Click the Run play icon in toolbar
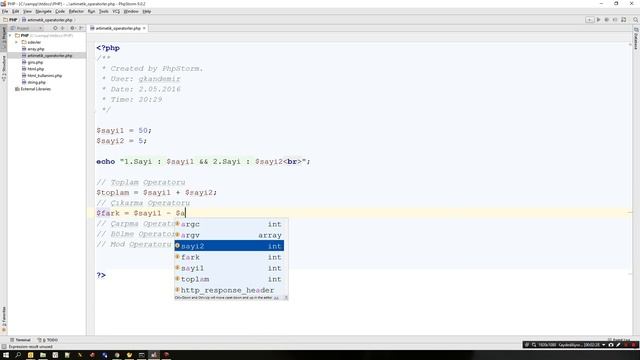The width and height of the screenshot is (640, 360). (598, 20)
